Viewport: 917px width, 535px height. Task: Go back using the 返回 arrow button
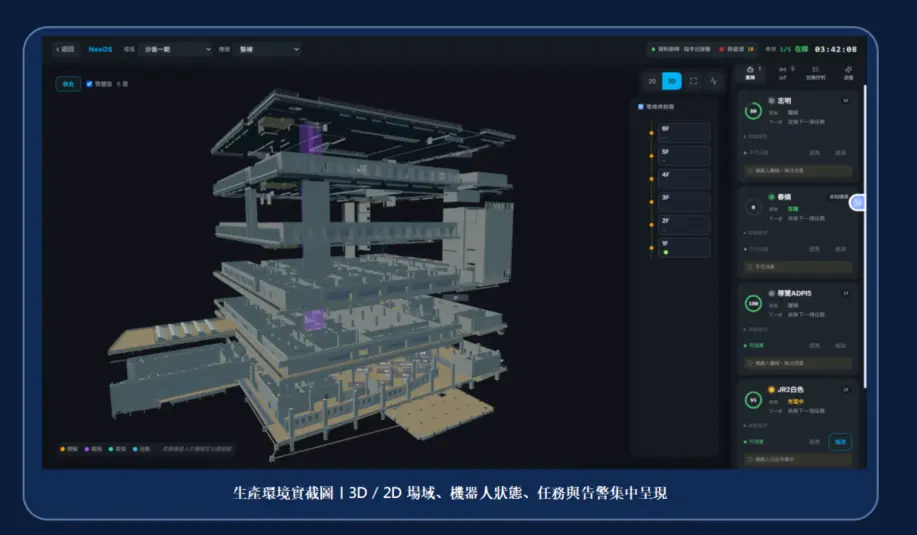pos(65,49)
